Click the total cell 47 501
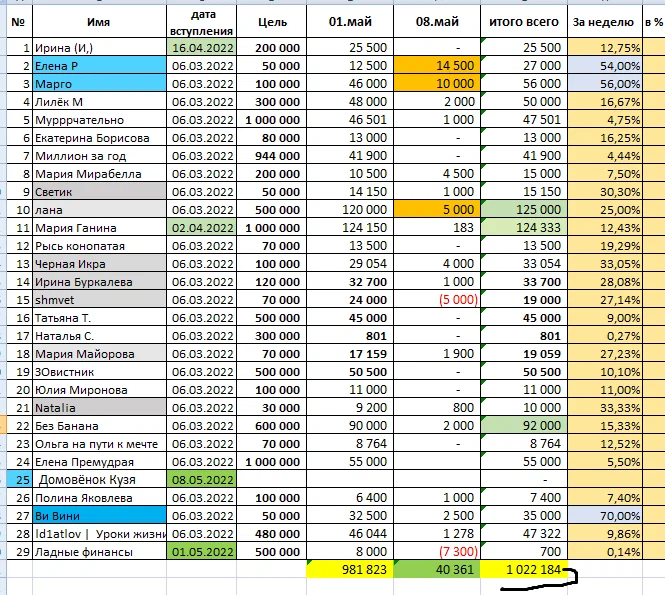This screenshot has width=665, height=595. 524,120
